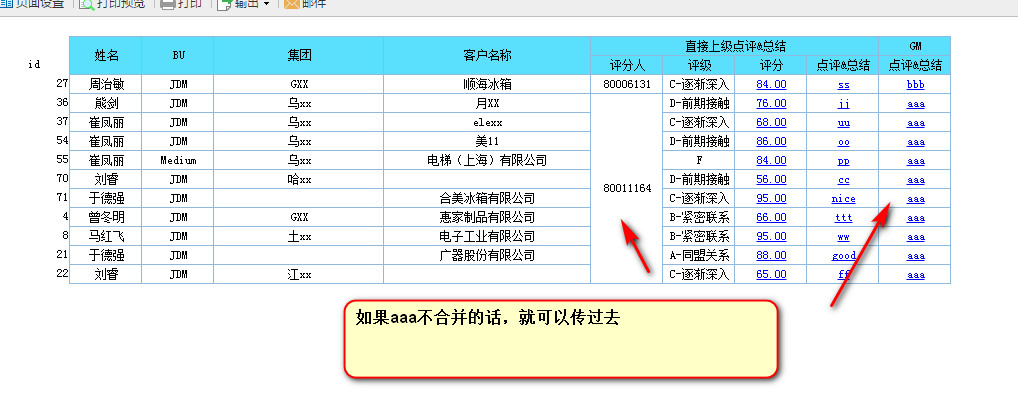Click the yellow annotation note box
This screenshot has width=1018, height=393.
point(560,338)
